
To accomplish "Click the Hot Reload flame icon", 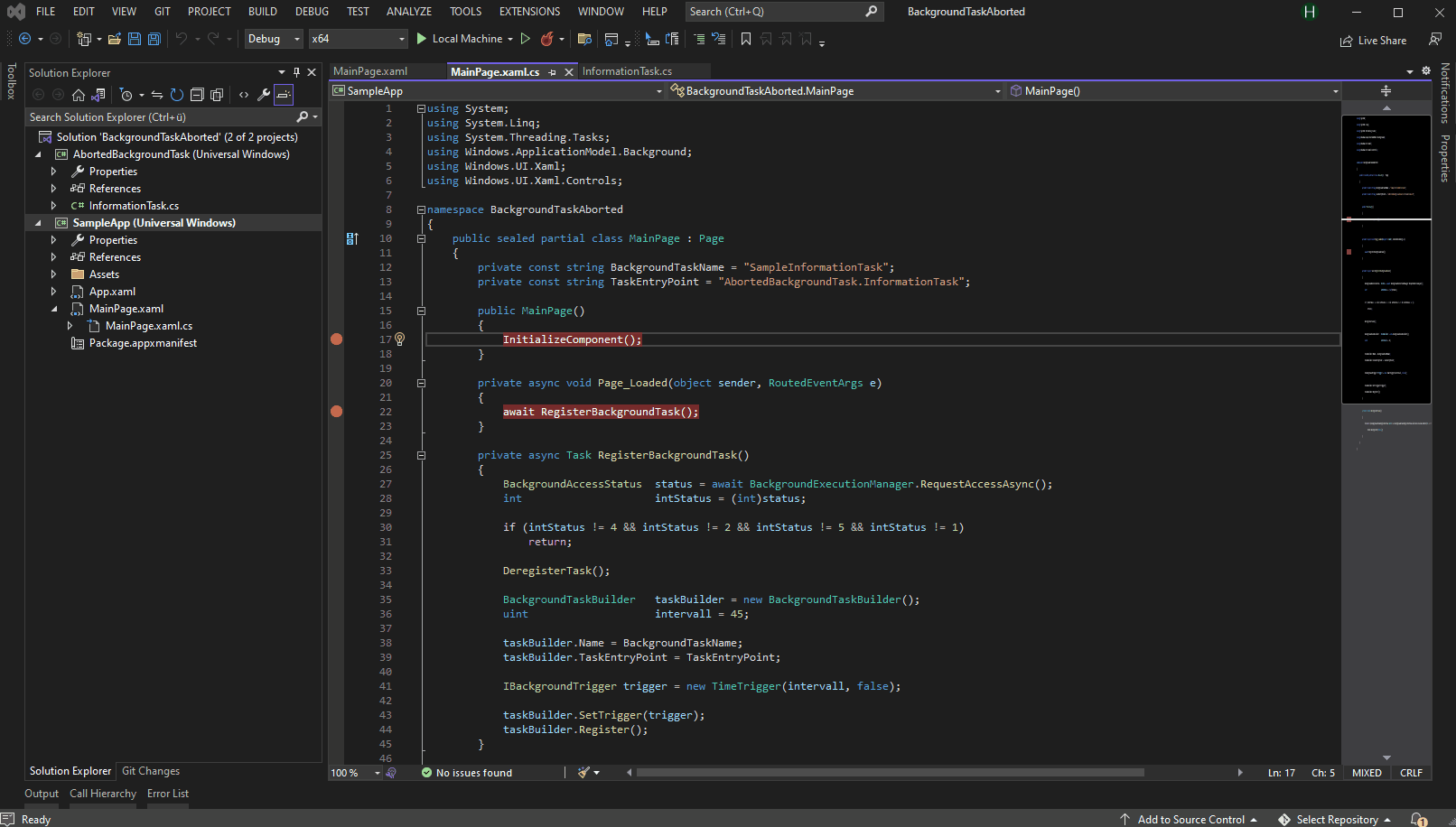I will (546, 39).
